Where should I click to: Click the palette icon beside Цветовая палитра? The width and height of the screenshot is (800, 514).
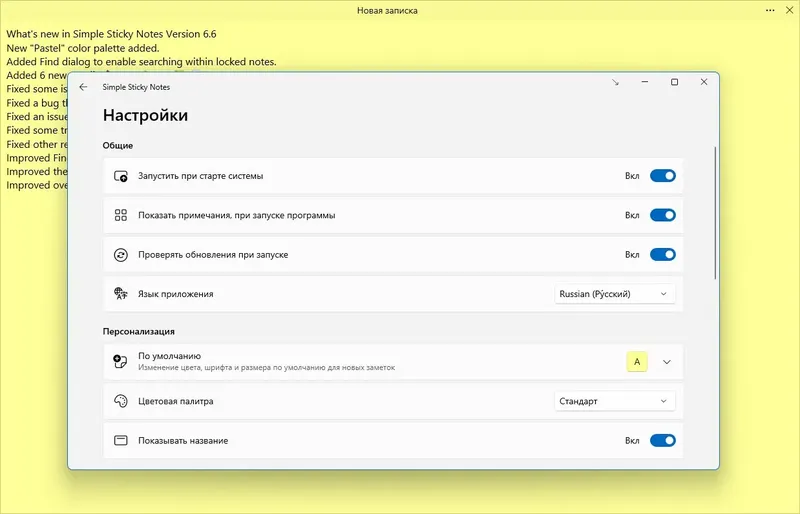coord(121,401)
